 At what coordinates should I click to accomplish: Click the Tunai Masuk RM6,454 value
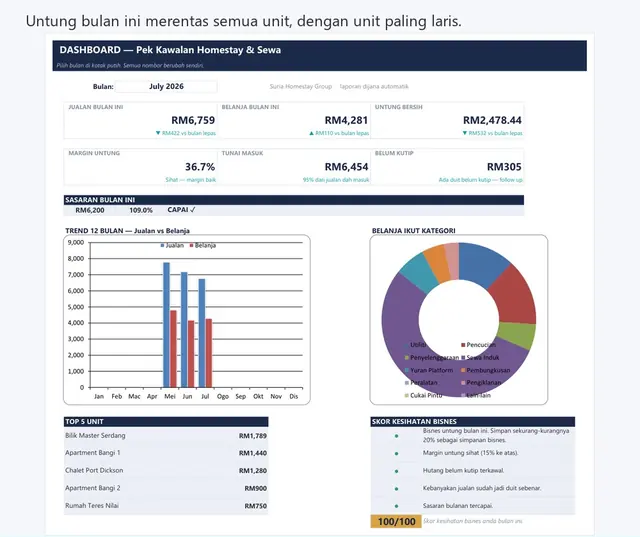pos(346,167)
